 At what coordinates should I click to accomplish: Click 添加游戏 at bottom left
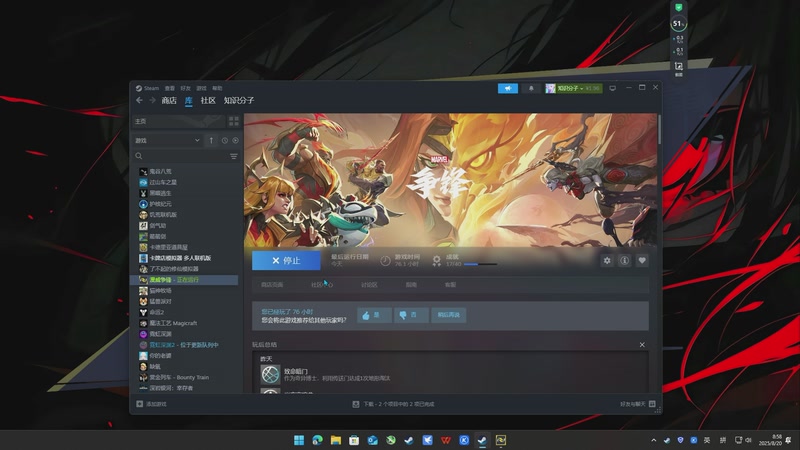[x=151, y=404]
